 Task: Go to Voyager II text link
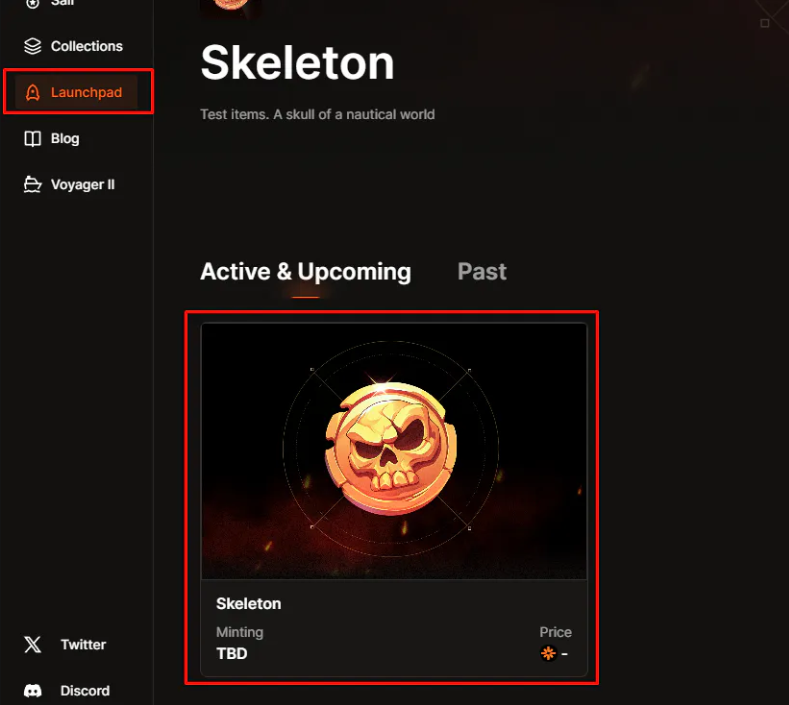tap(83, 185)
